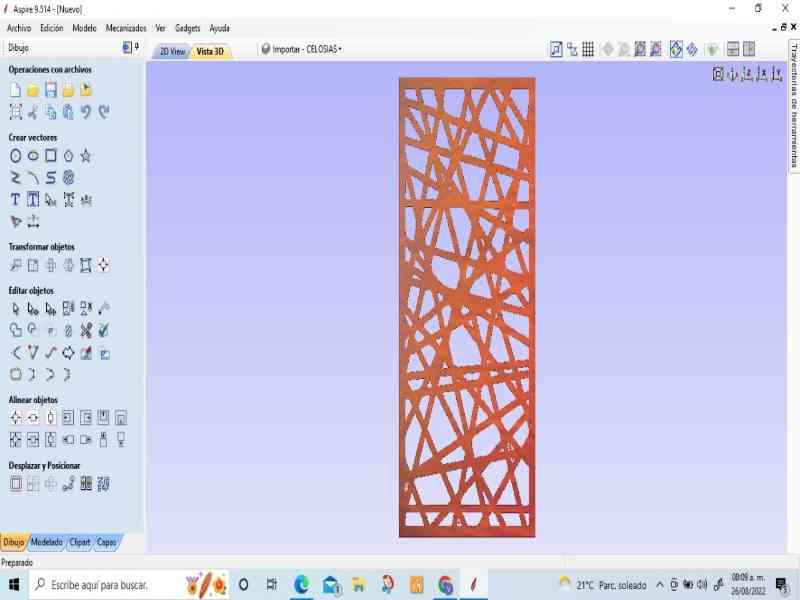The width and height of the screenshot is (800, 600).
Task: Click the Undo arrow icon
Action: click(86, 112)
